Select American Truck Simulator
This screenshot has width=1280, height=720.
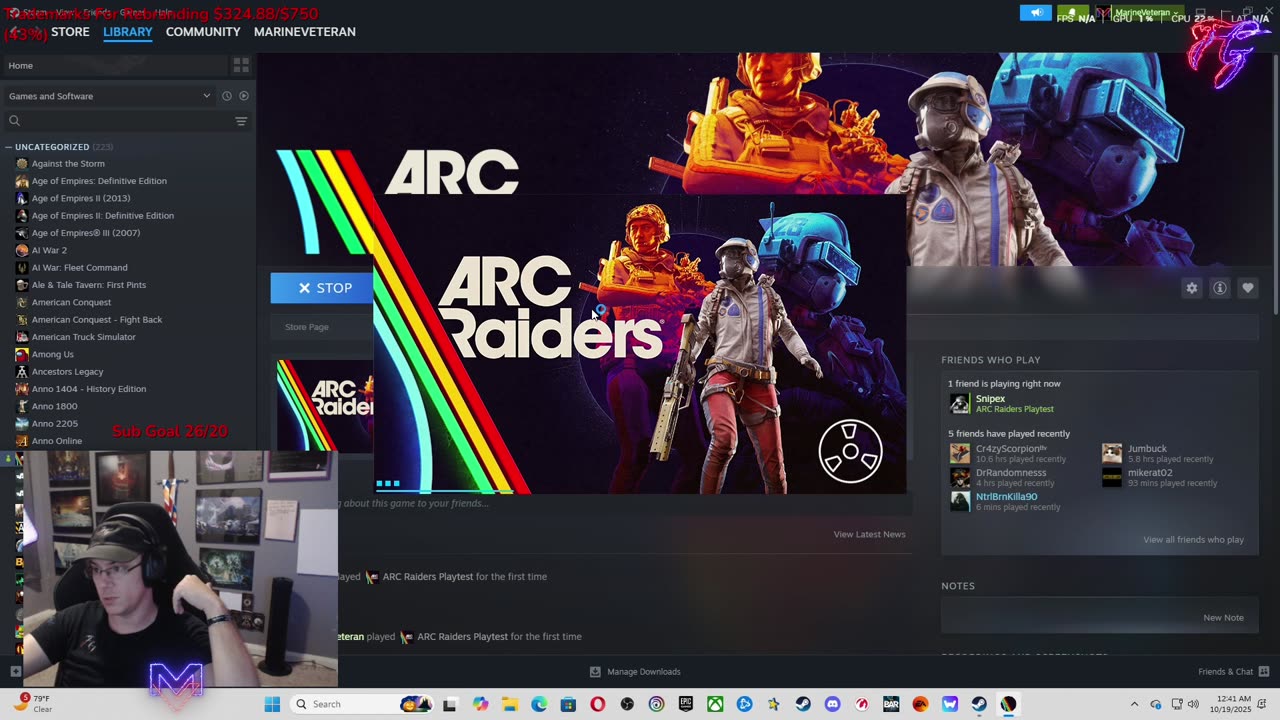click(84, 337)
